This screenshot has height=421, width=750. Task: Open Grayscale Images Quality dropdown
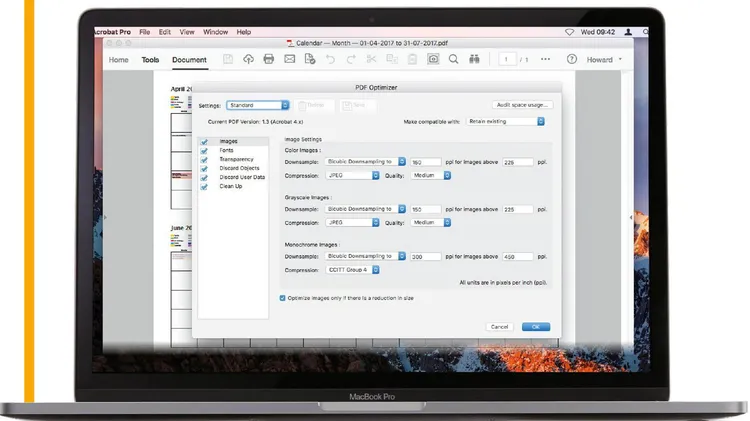[x=431, y=222]
